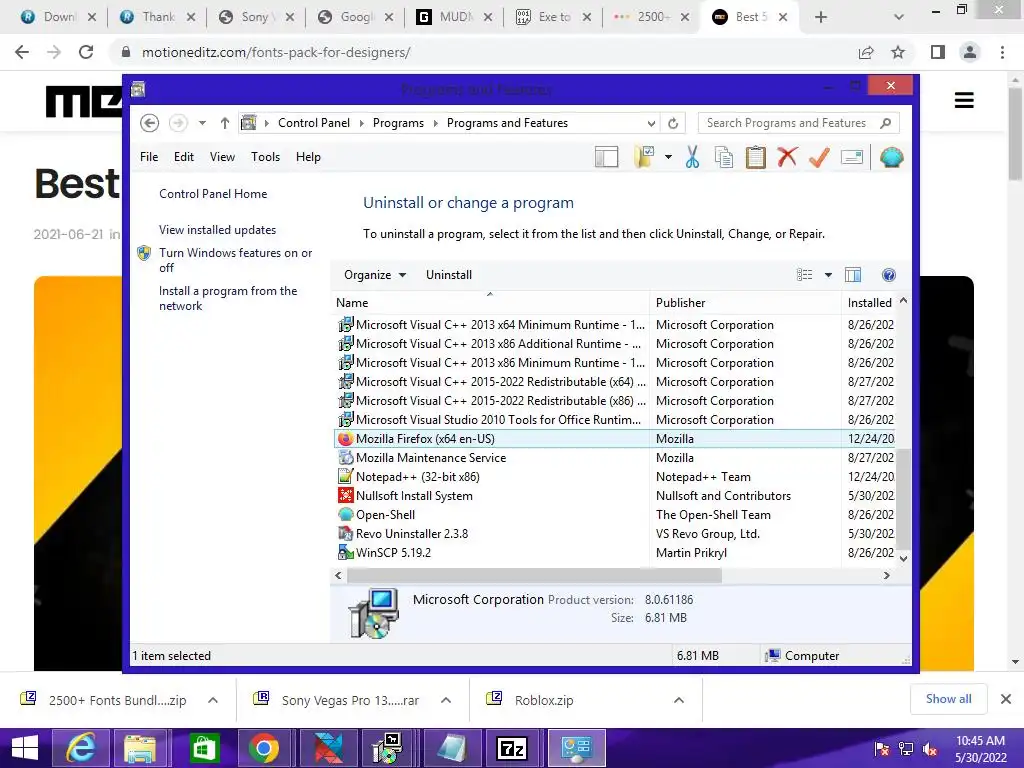Refresh the Programs and Features list

(x=673, y=123)
